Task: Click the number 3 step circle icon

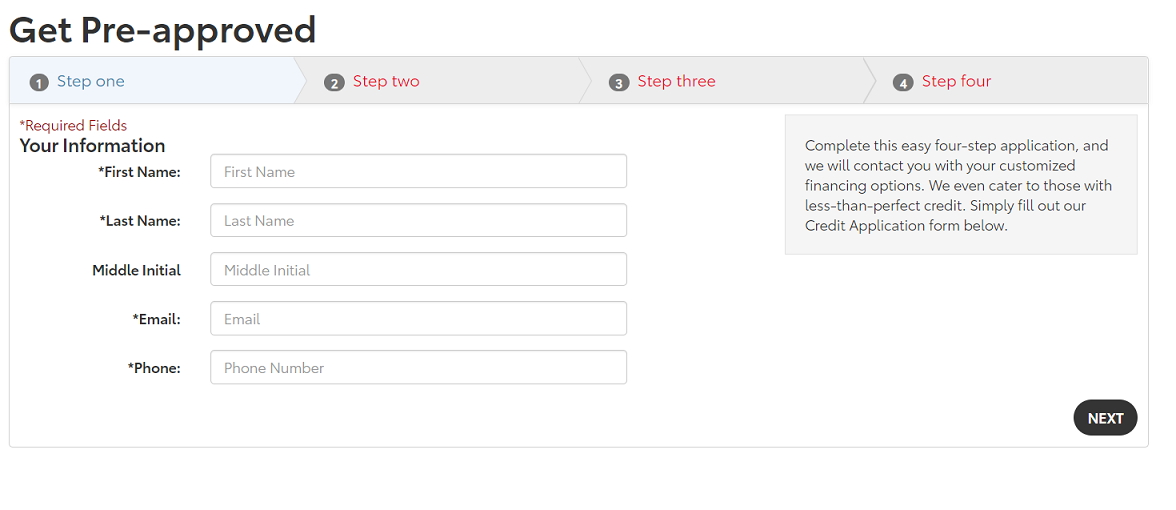Action: tap(619, 83)
